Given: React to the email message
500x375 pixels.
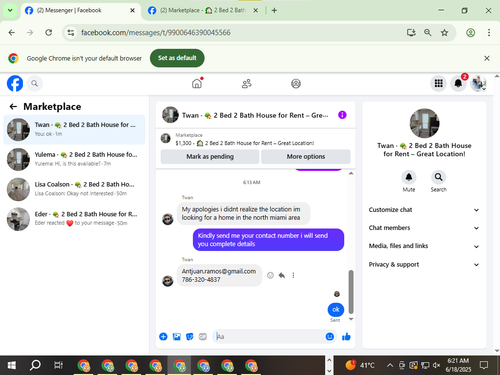Looking at the screenshot, I should click(x=270, y=275).
